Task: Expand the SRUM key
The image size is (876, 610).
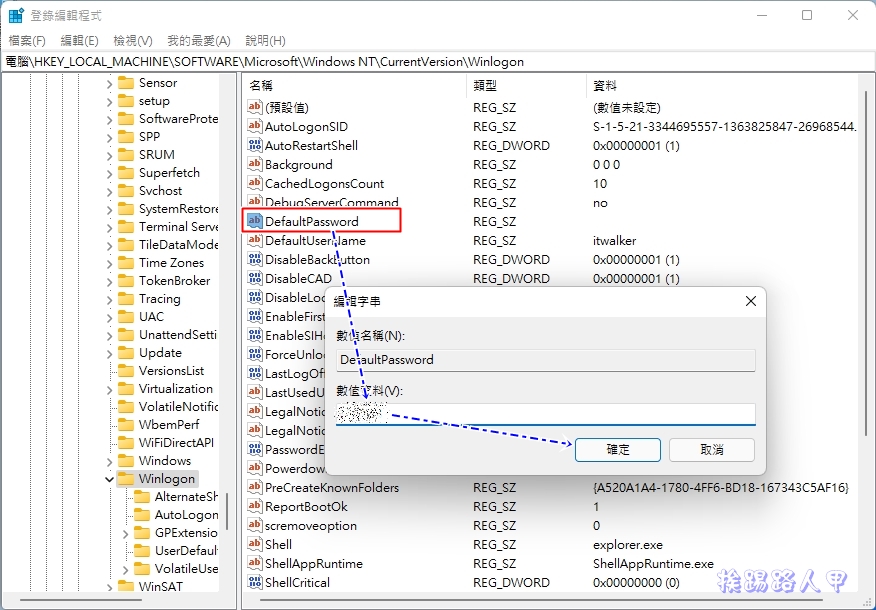Action: pos(110,155)
